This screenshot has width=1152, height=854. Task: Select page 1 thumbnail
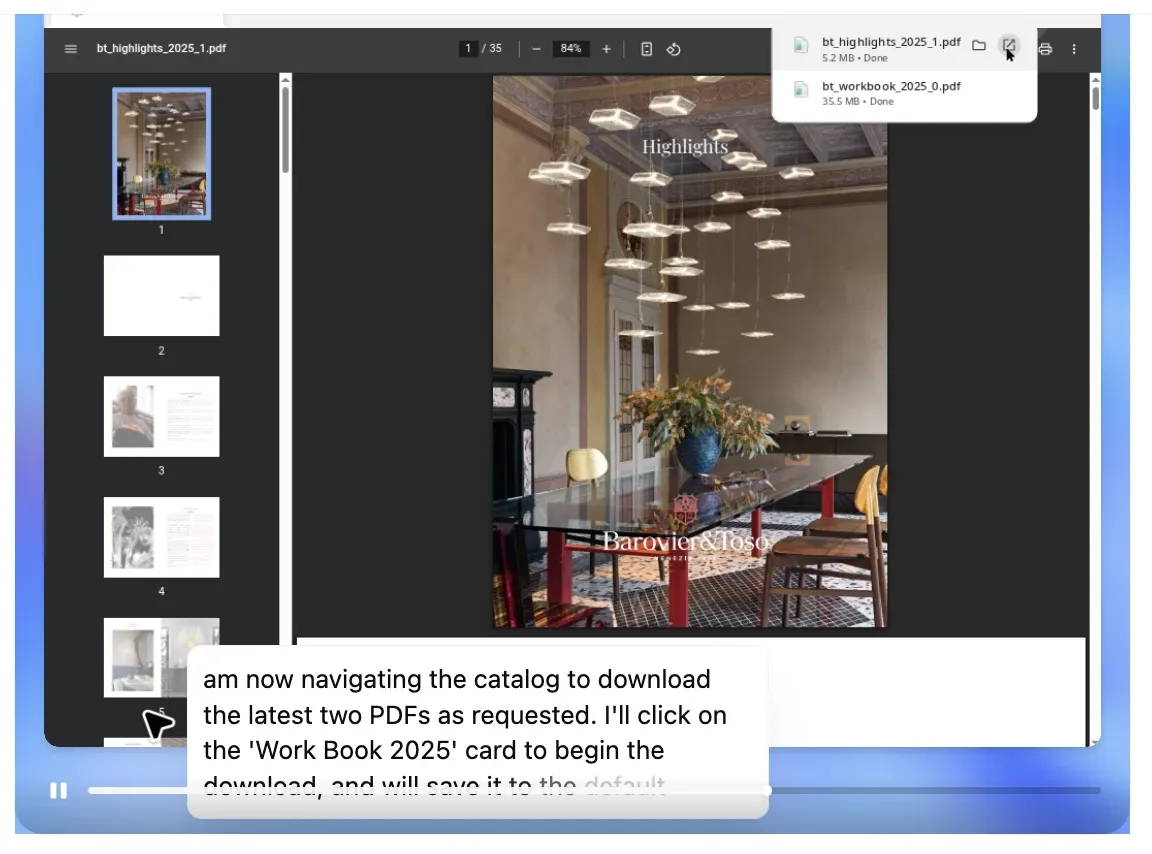162,154
